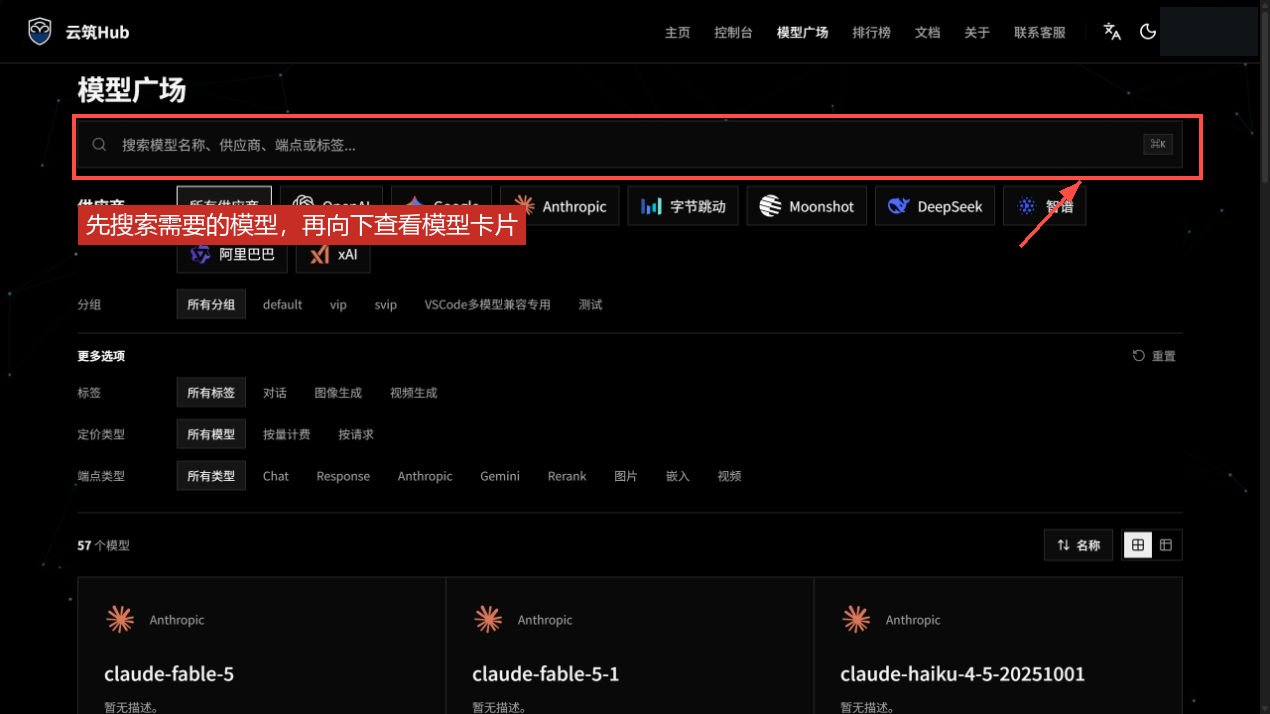Screen dimensions: 1270x714
Task: Select 所有标签 tag filter
Action: click(211, 393)
